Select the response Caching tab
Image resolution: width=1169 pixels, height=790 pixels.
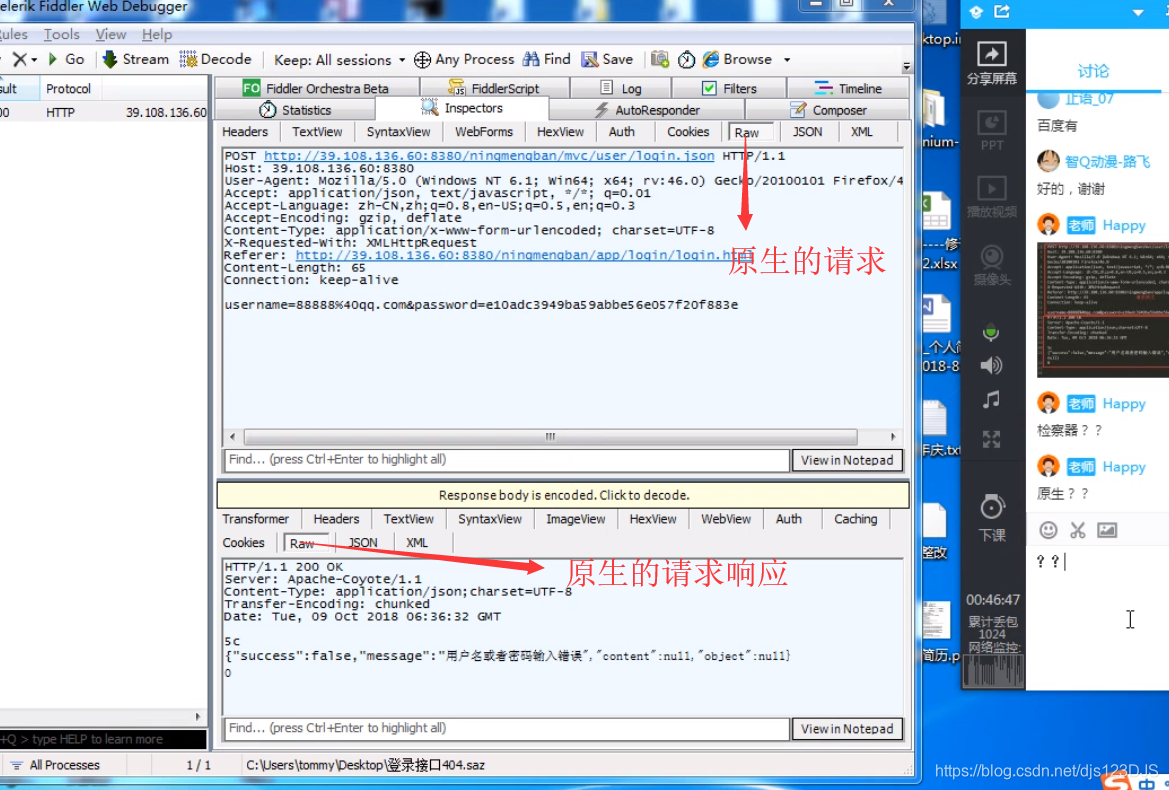click(x=855, y=519)
